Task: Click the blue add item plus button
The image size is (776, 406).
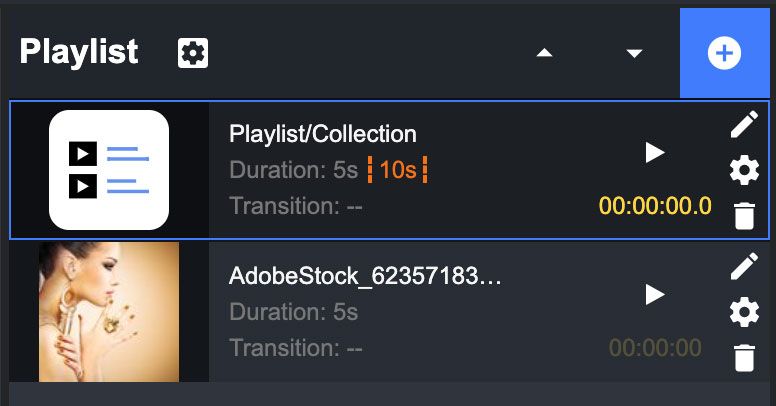Action: (x=725, y=53)
